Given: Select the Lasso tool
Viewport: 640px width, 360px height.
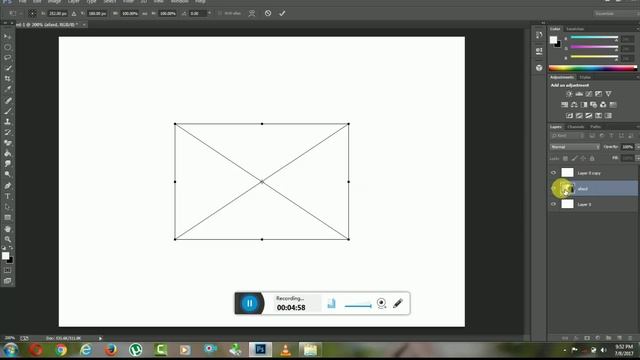Looking at the screenshot, I should [x=7, y=58].
